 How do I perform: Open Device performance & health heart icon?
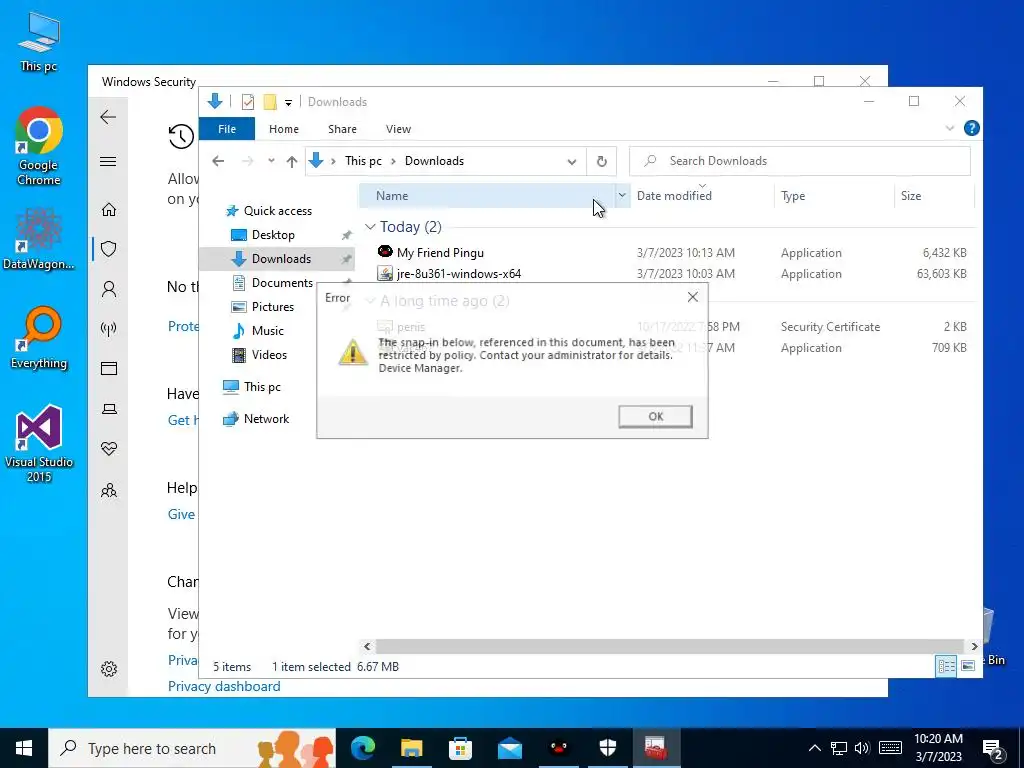click(x=109, y=449)
